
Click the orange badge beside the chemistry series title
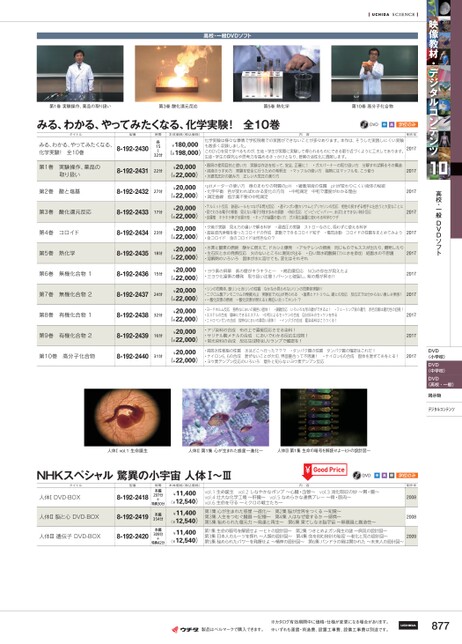point(407,124)
